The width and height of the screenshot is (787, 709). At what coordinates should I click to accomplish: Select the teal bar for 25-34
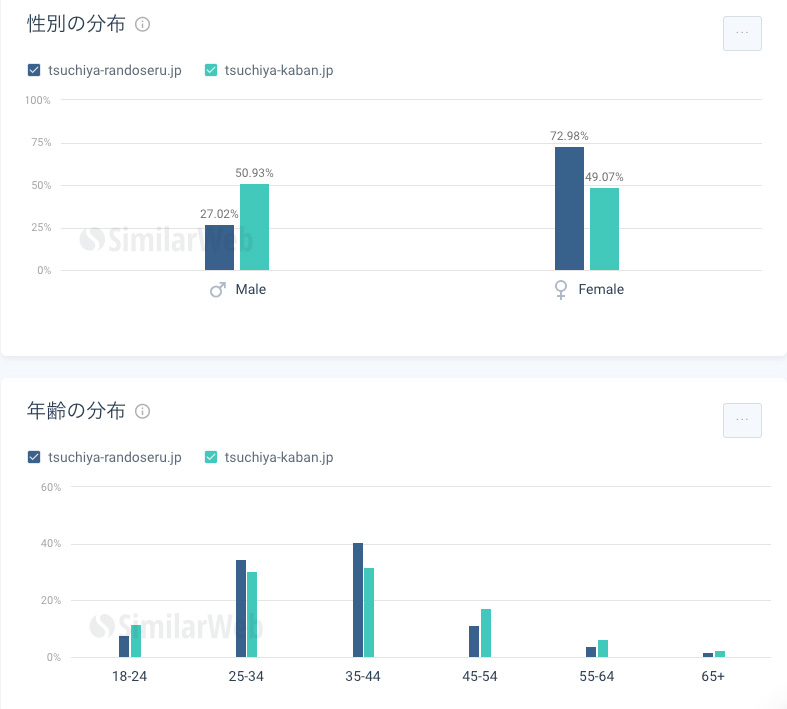252,614
